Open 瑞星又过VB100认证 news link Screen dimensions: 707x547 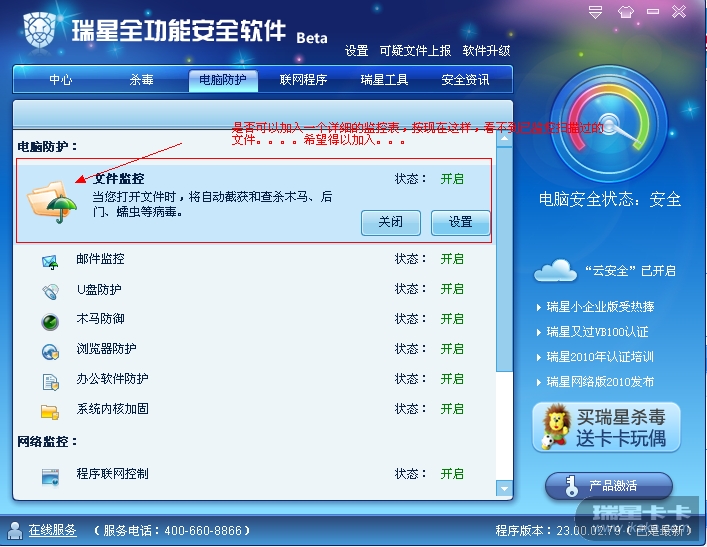pyautogui.click(x=597, y=332)
